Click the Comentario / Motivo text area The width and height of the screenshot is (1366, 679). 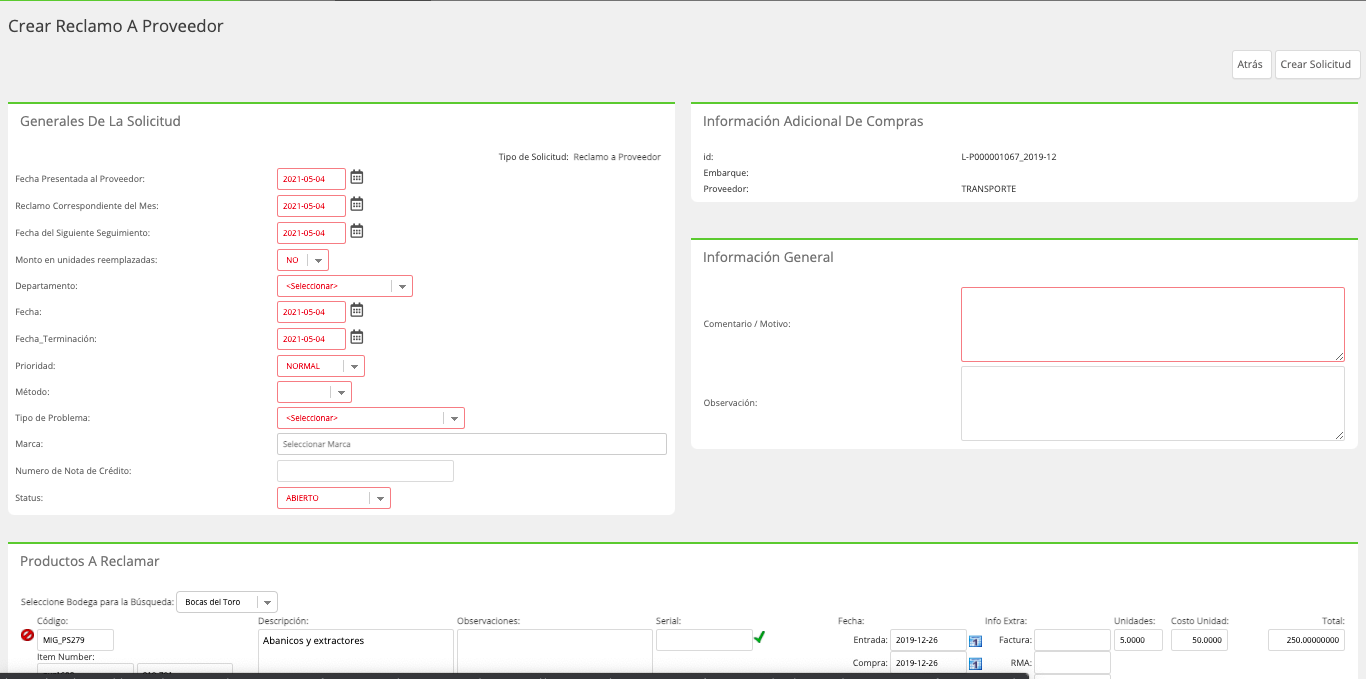point(1153,324)
